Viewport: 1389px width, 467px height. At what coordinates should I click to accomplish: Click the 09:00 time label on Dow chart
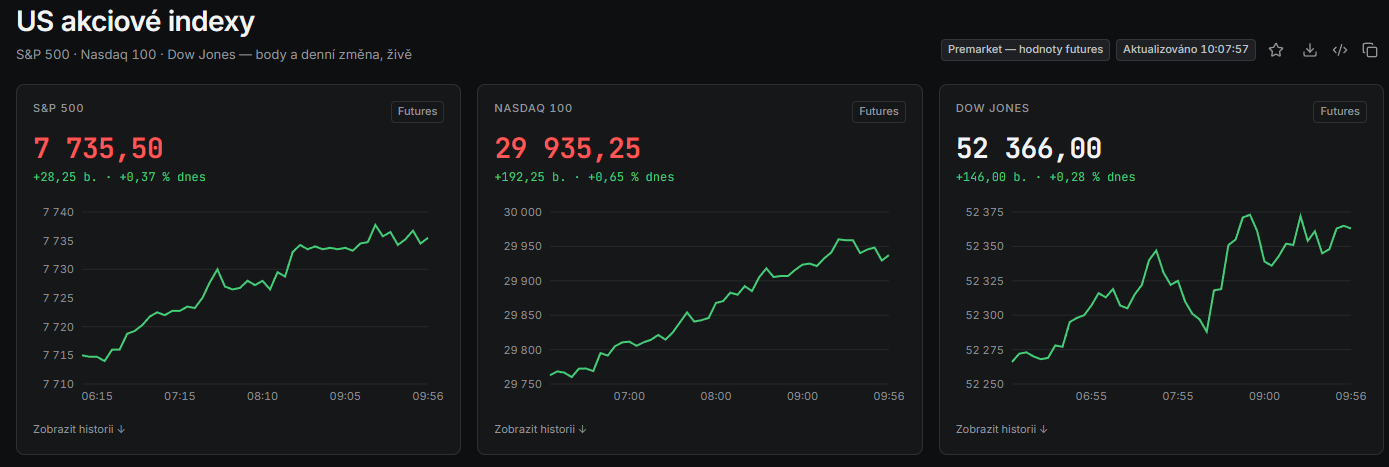[1265, 396]
